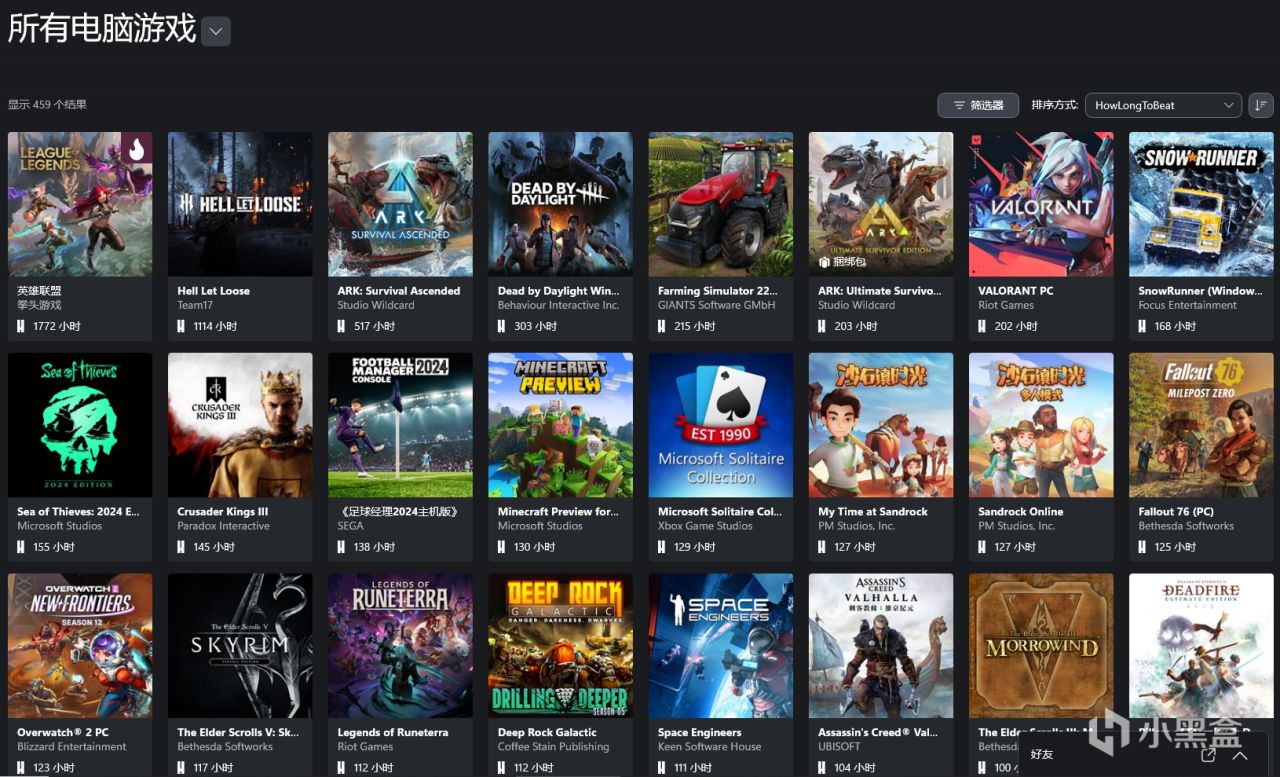Select the Crusader Kings III cover art

click(x=240, y=425)
